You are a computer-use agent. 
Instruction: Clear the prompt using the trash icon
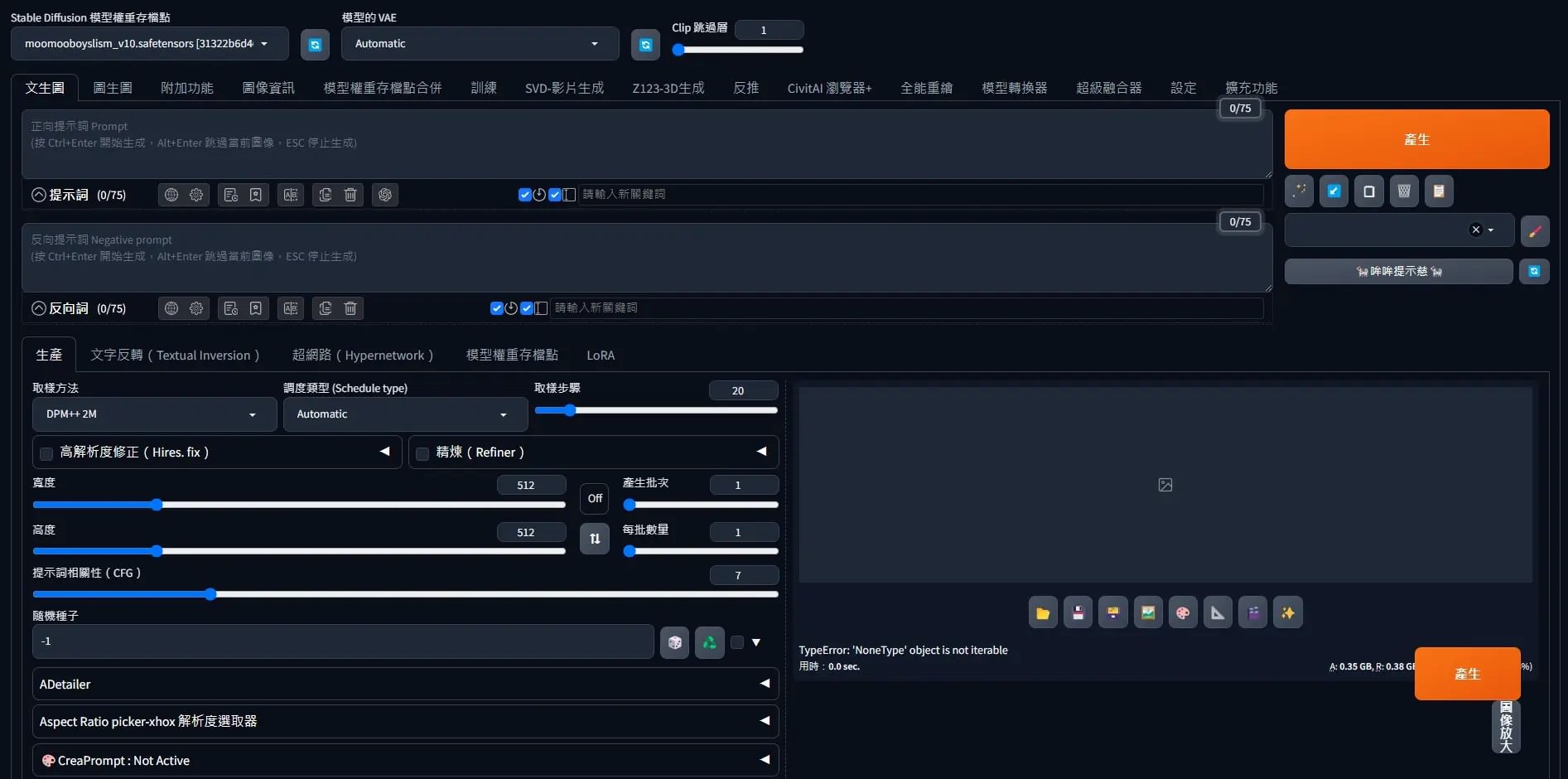350,194
